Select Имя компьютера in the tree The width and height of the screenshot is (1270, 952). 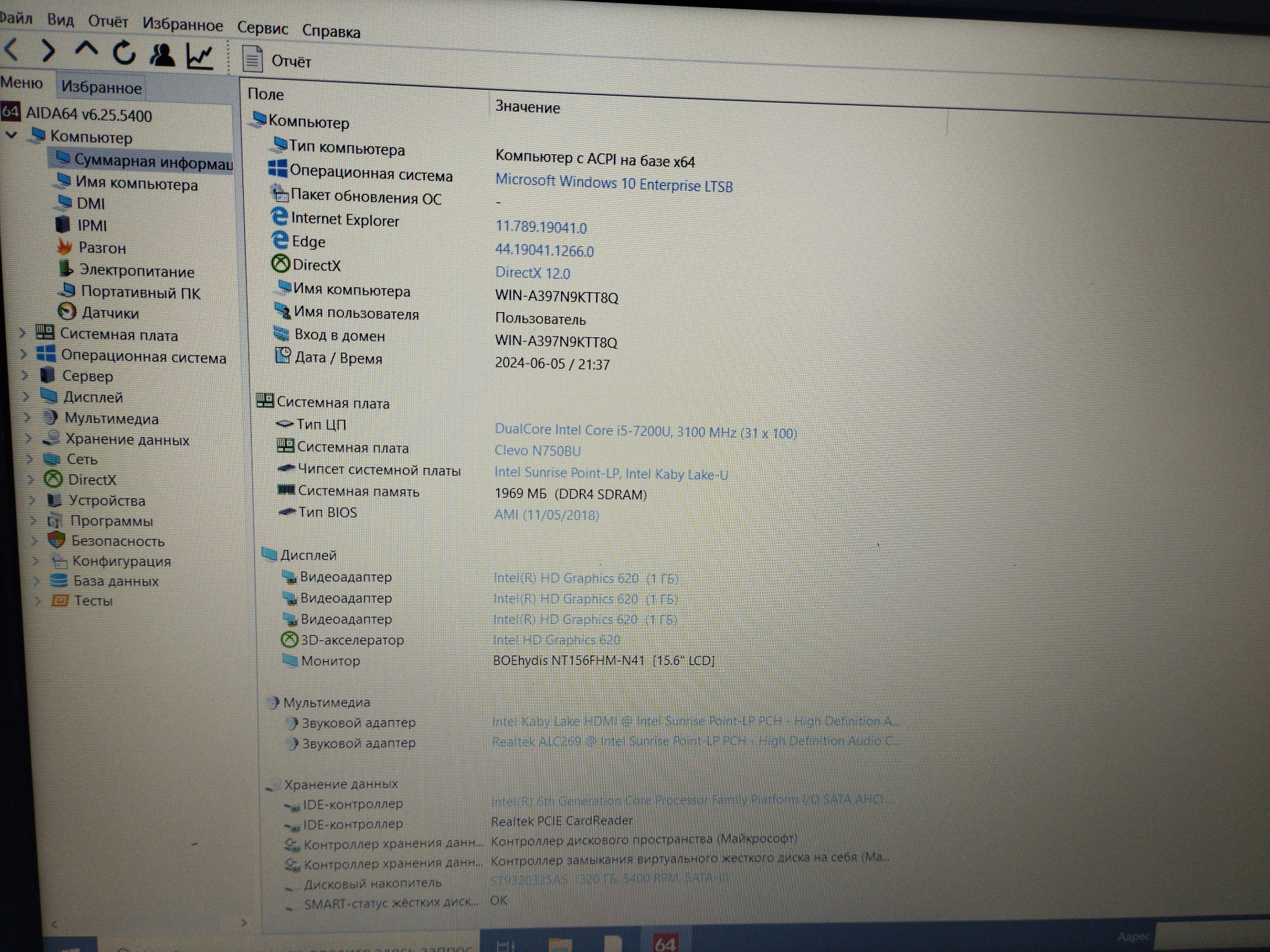coord(127,183)
